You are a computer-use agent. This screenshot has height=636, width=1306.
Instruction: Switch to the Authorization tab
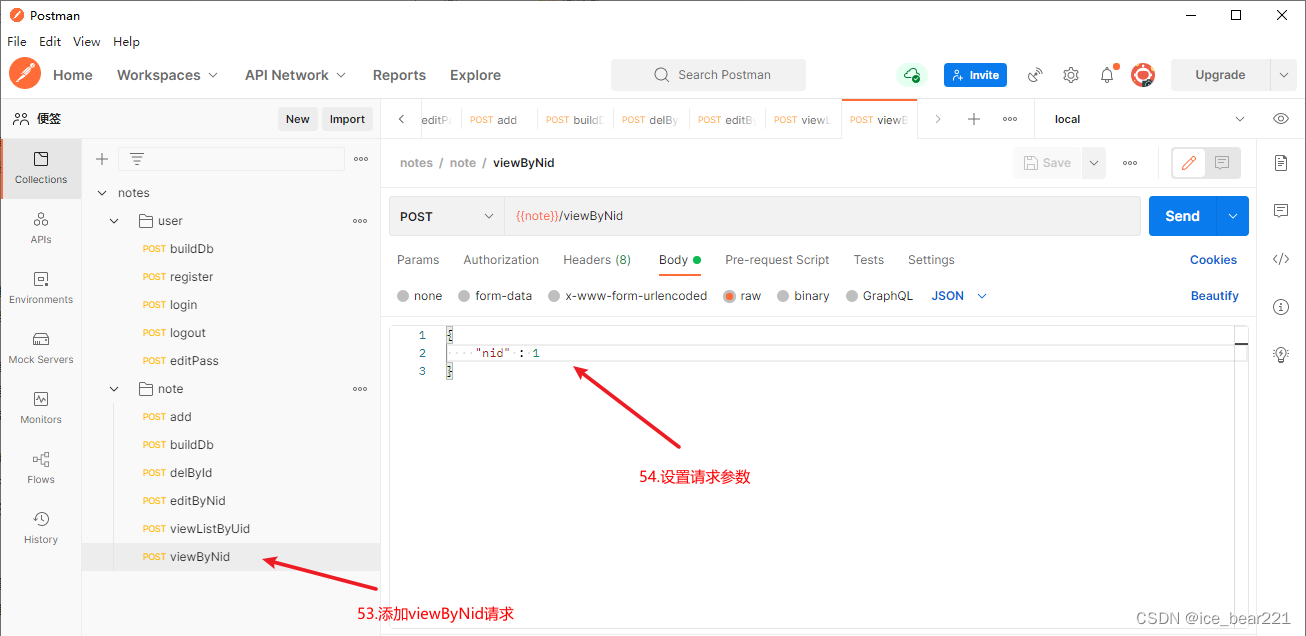[501, 260]
